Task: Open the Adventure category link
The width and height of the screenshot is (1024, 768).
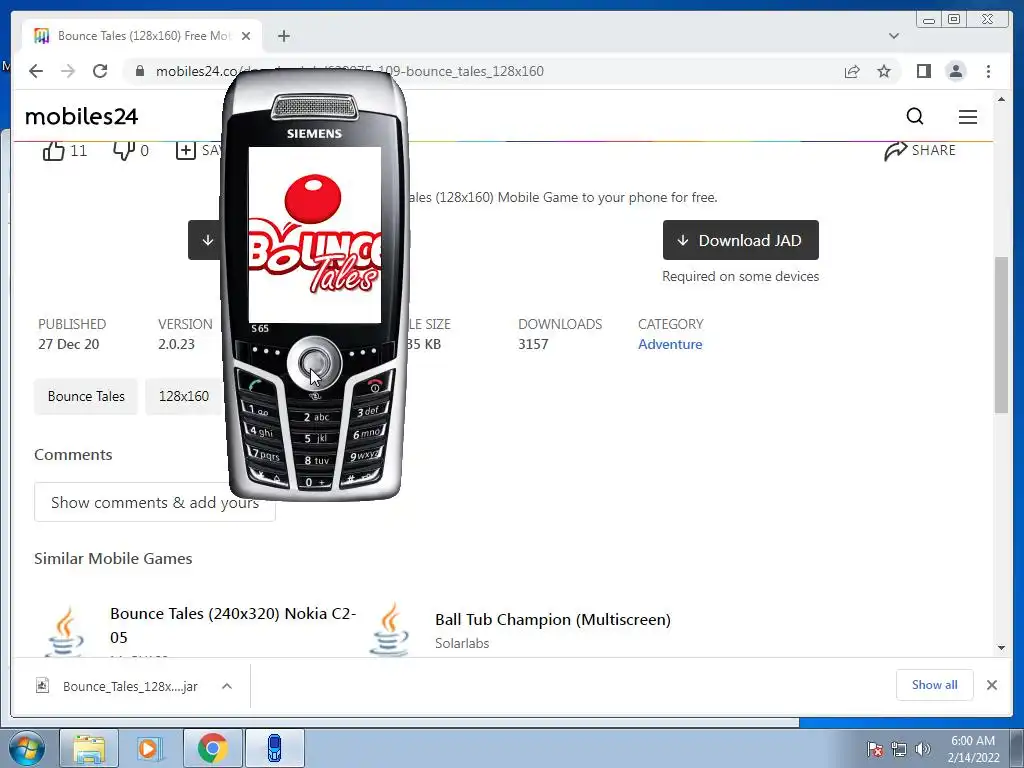Action: 670,344
